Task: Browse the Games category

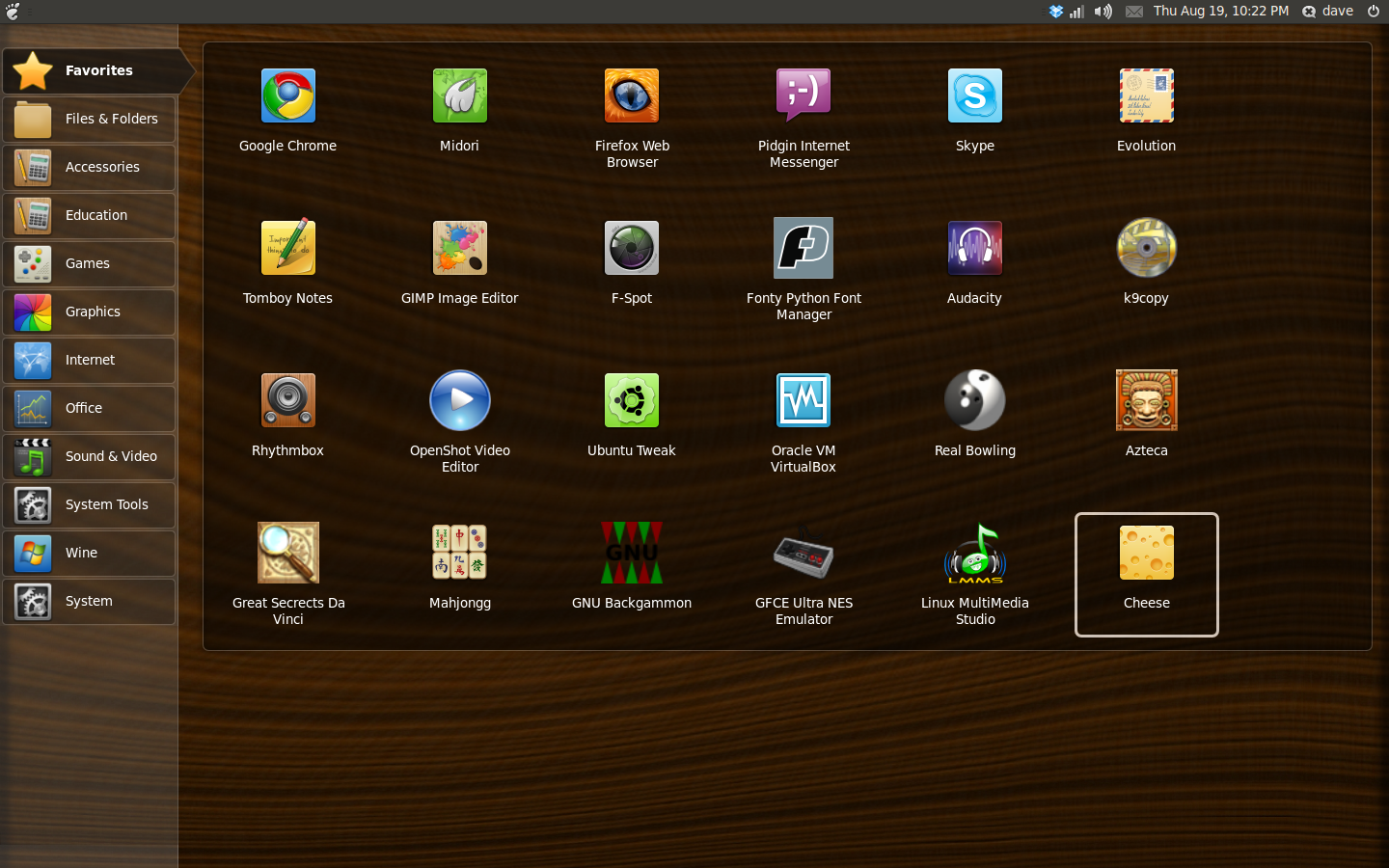Action: pyautogui.click(x=89, y=263)
